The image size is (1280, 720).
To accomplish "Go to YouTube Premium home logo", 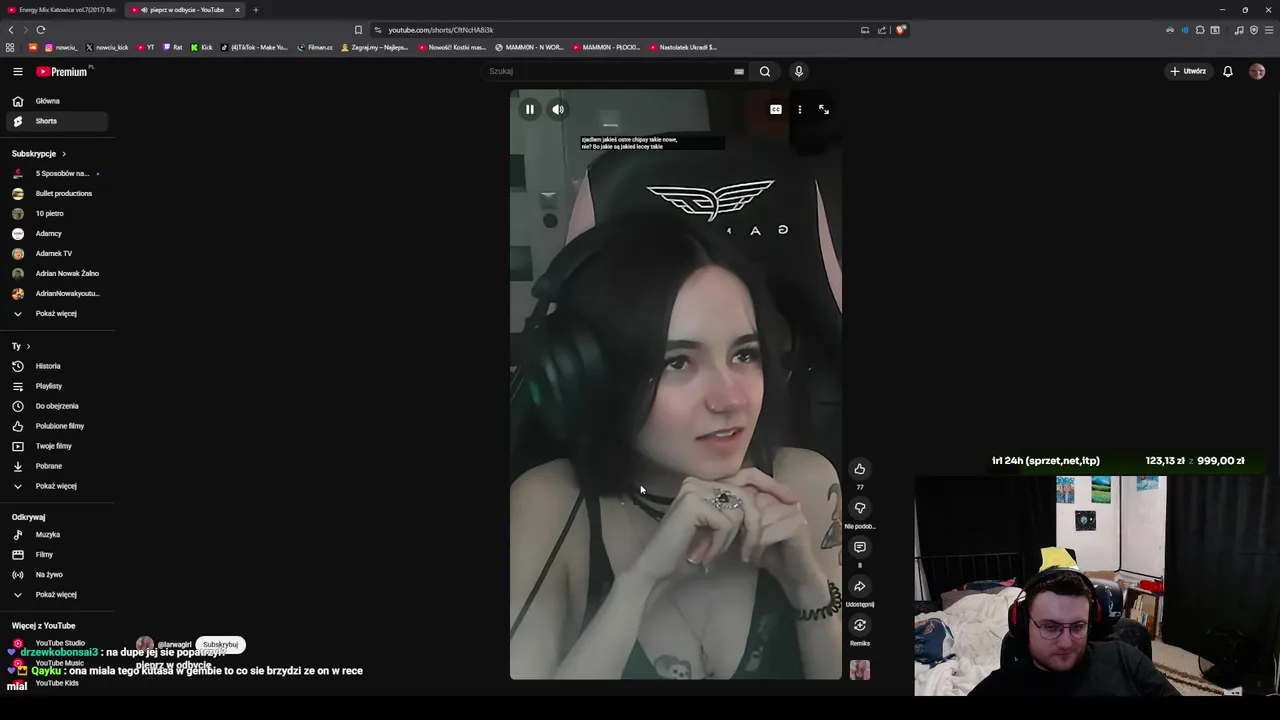I will (x=62, y=71).
